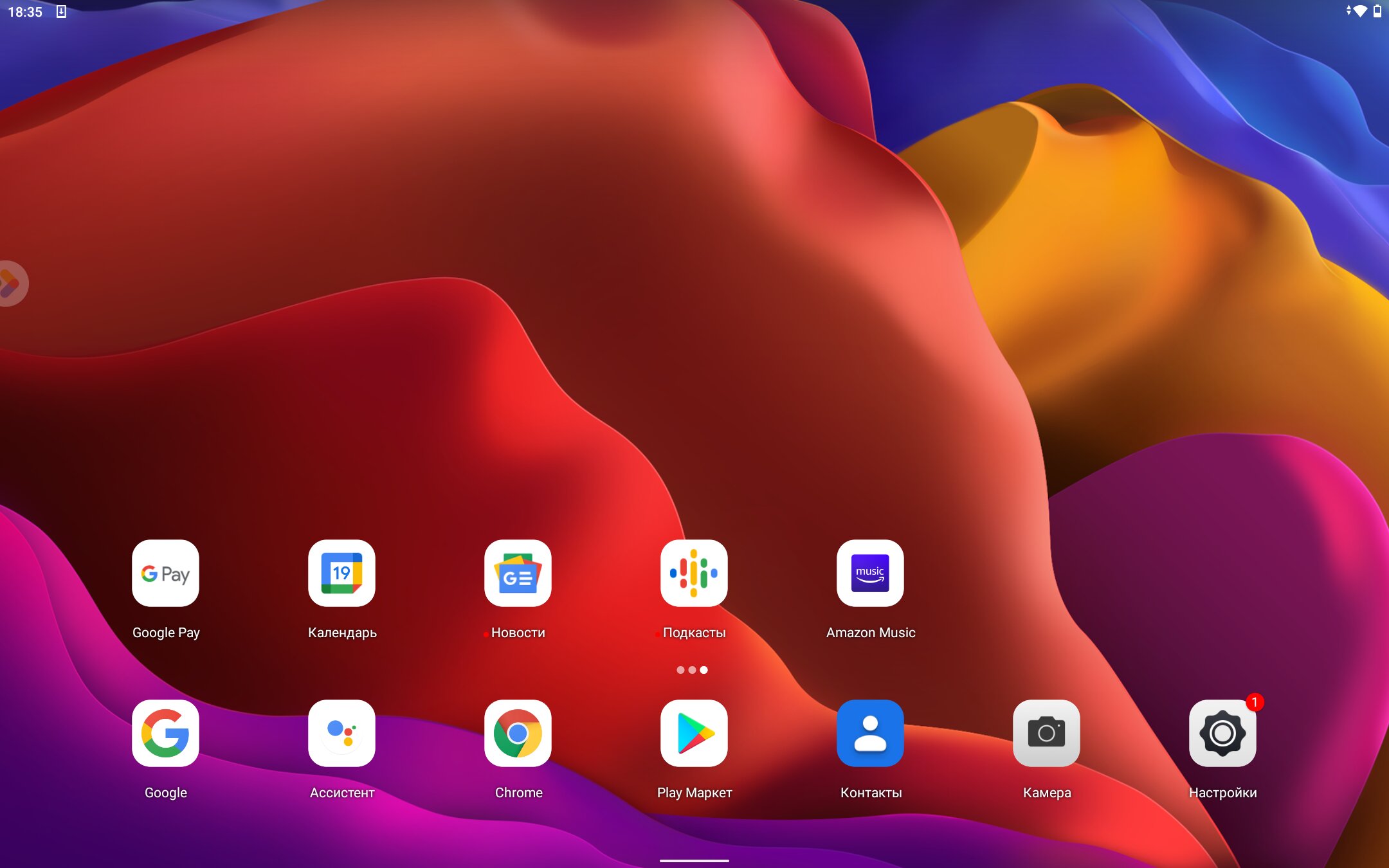Tap the download notification icon in status bar
This screenshot has width=1389, height=868.
click(x=61, y=12)
